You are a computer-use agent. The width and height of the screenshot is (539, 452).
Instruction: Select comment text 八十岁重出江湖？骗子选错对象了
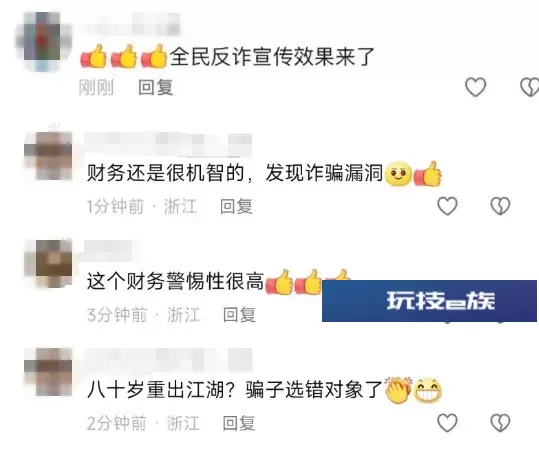(235, 390)
